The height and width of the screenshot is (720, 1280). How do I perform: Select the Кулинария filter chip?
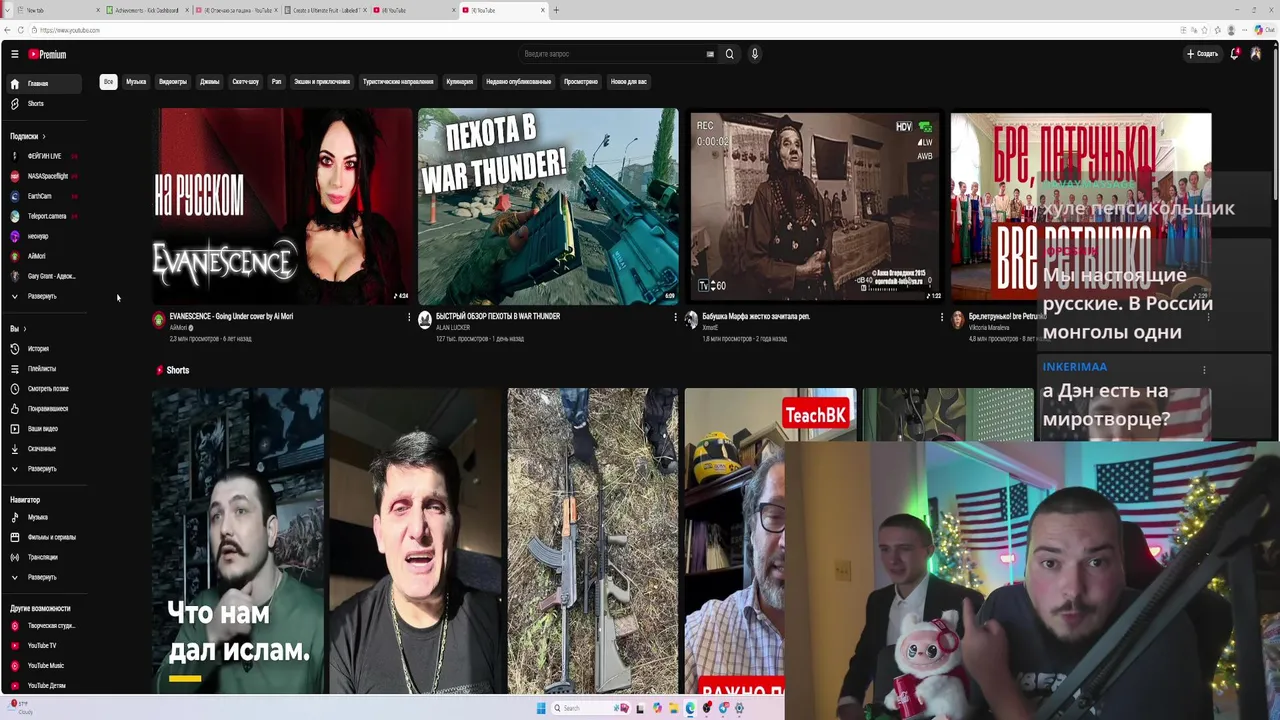[x=460, y=82]
